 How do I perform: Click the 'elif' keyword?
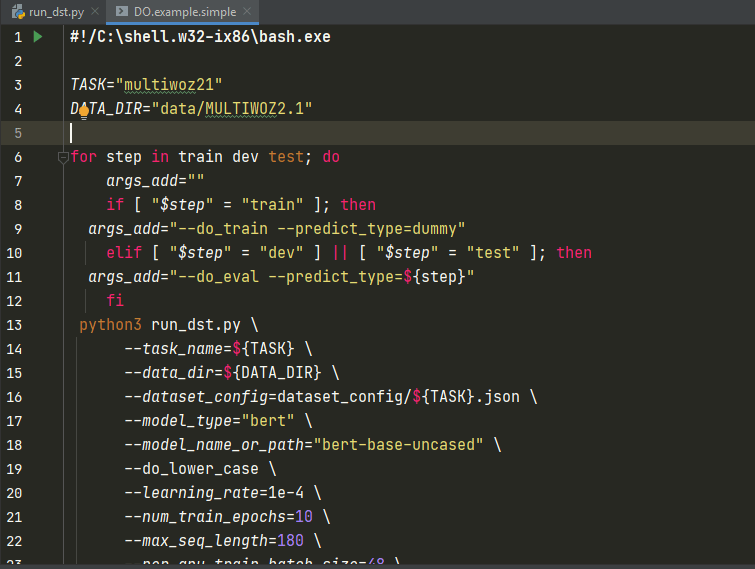coord(124,253)
